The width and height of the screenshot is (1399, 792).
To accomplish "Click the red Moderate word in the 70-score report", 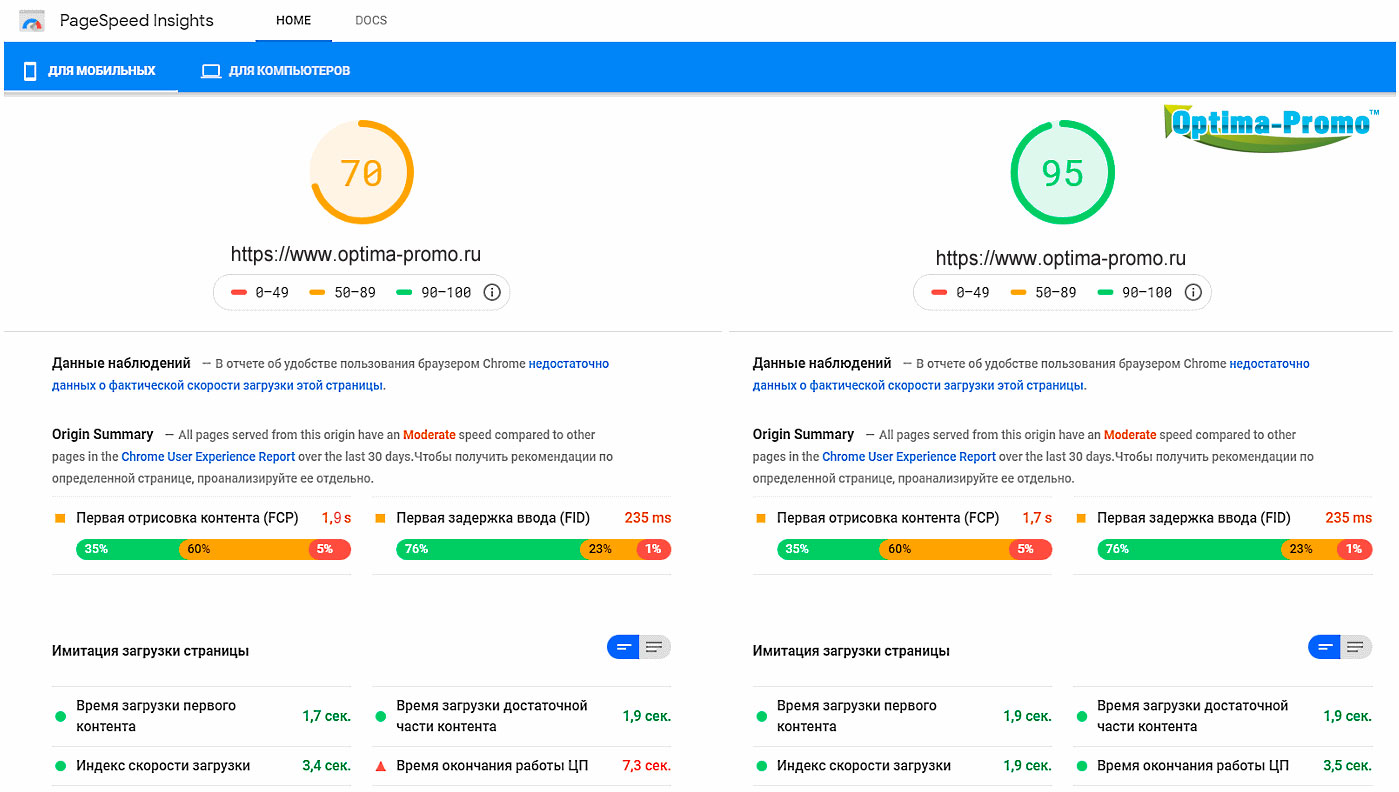I will pyautogui.click(x=429, y=435).
